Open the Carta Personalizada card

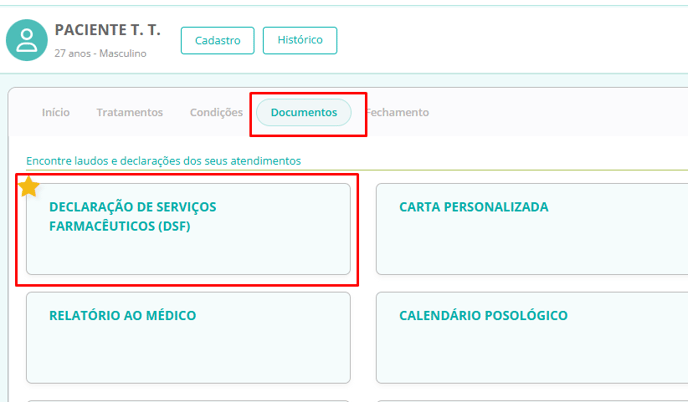click(531, 228)
